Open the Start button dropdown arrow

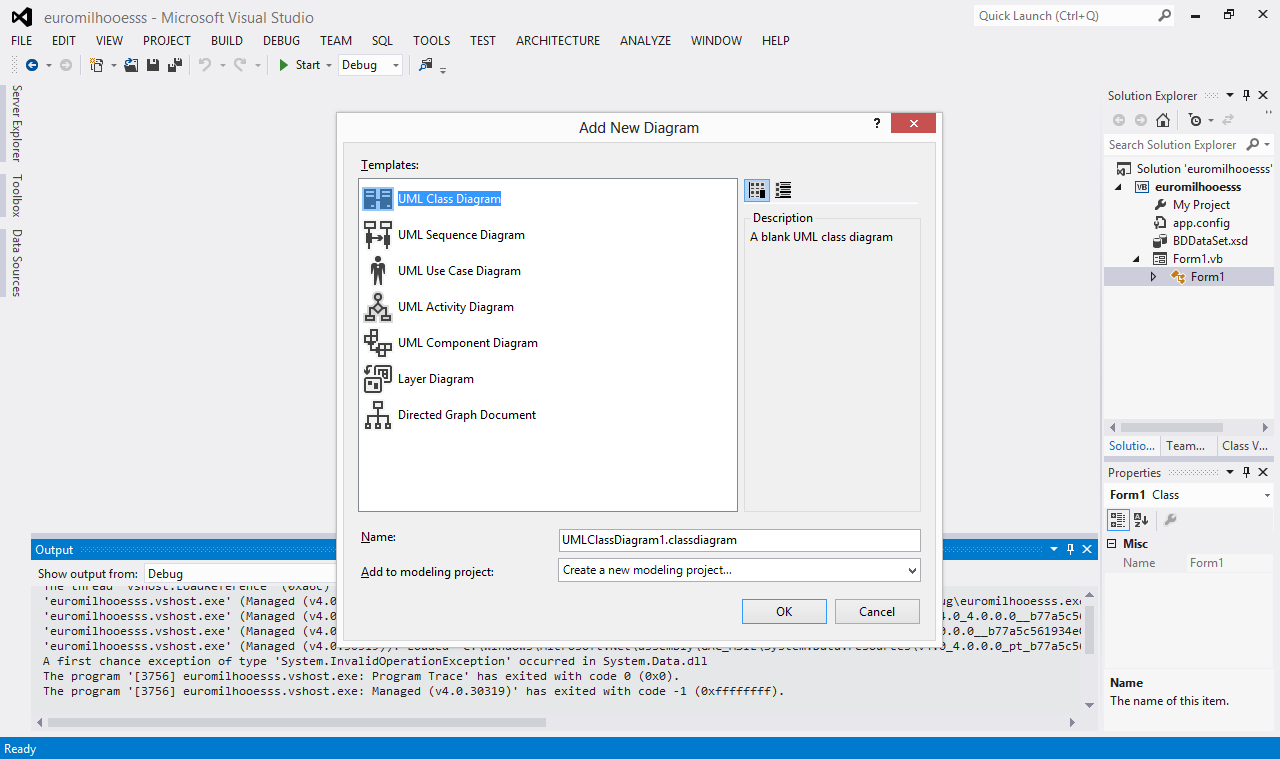click(x=329, y=65)
